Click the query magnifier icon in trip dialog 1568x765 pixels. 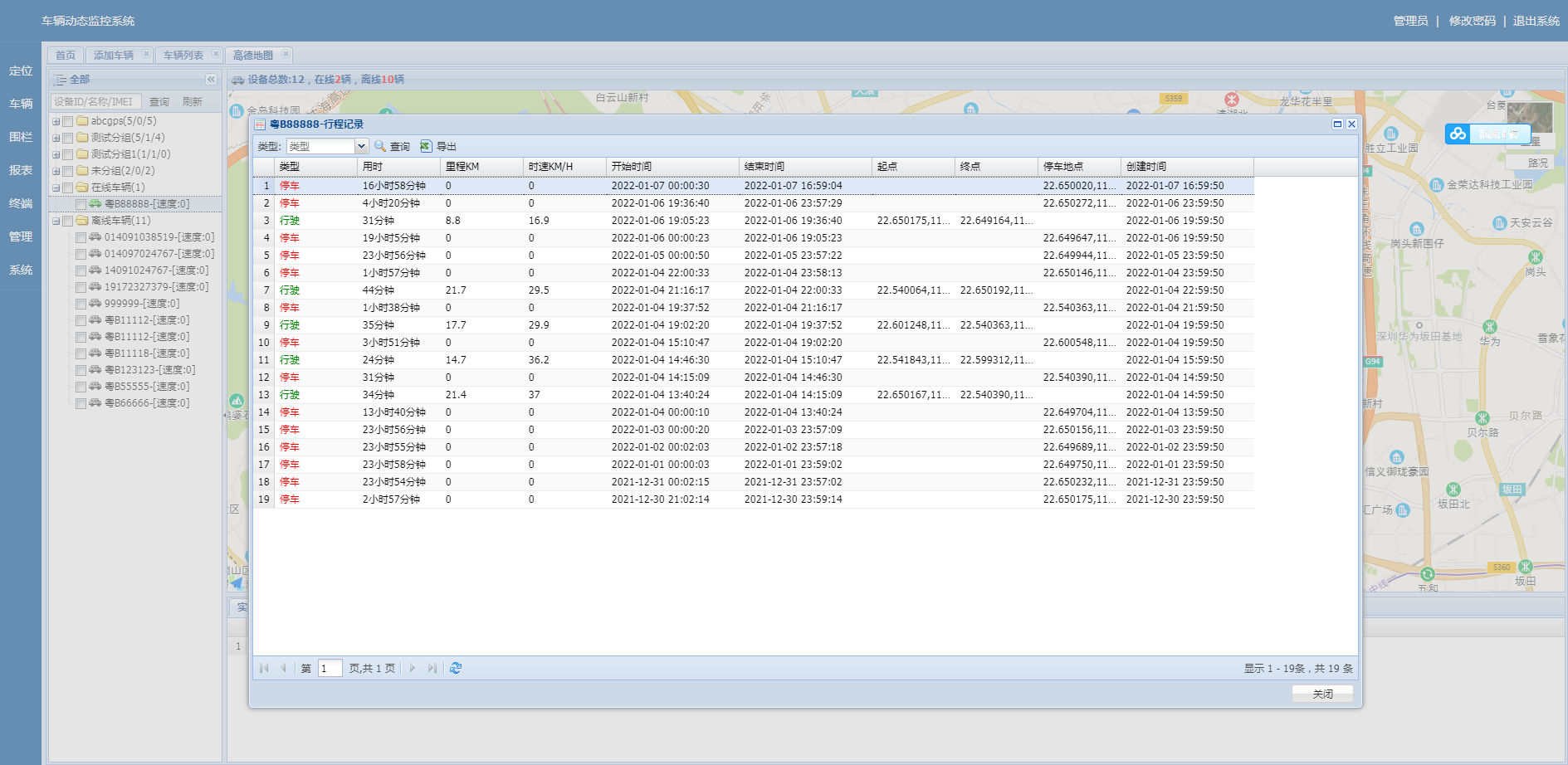pos(380,146)
